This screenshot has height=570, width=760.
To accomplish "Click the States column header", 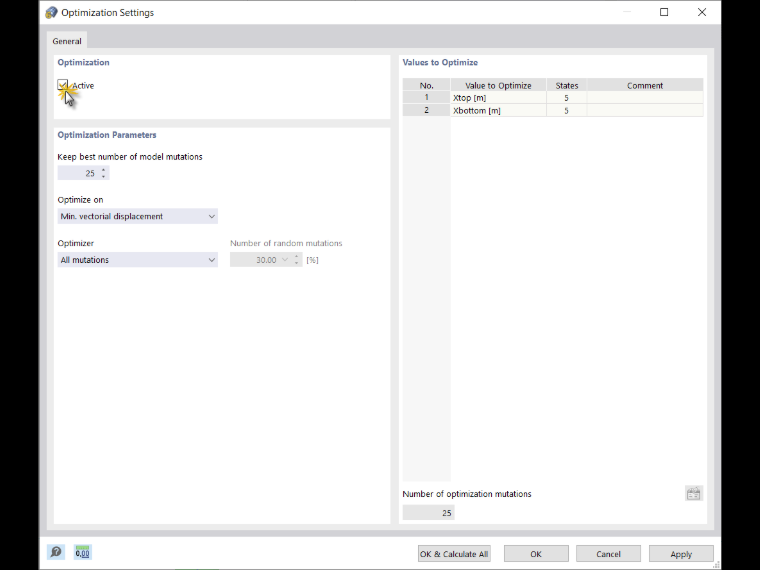I will (x=567, y=85).
